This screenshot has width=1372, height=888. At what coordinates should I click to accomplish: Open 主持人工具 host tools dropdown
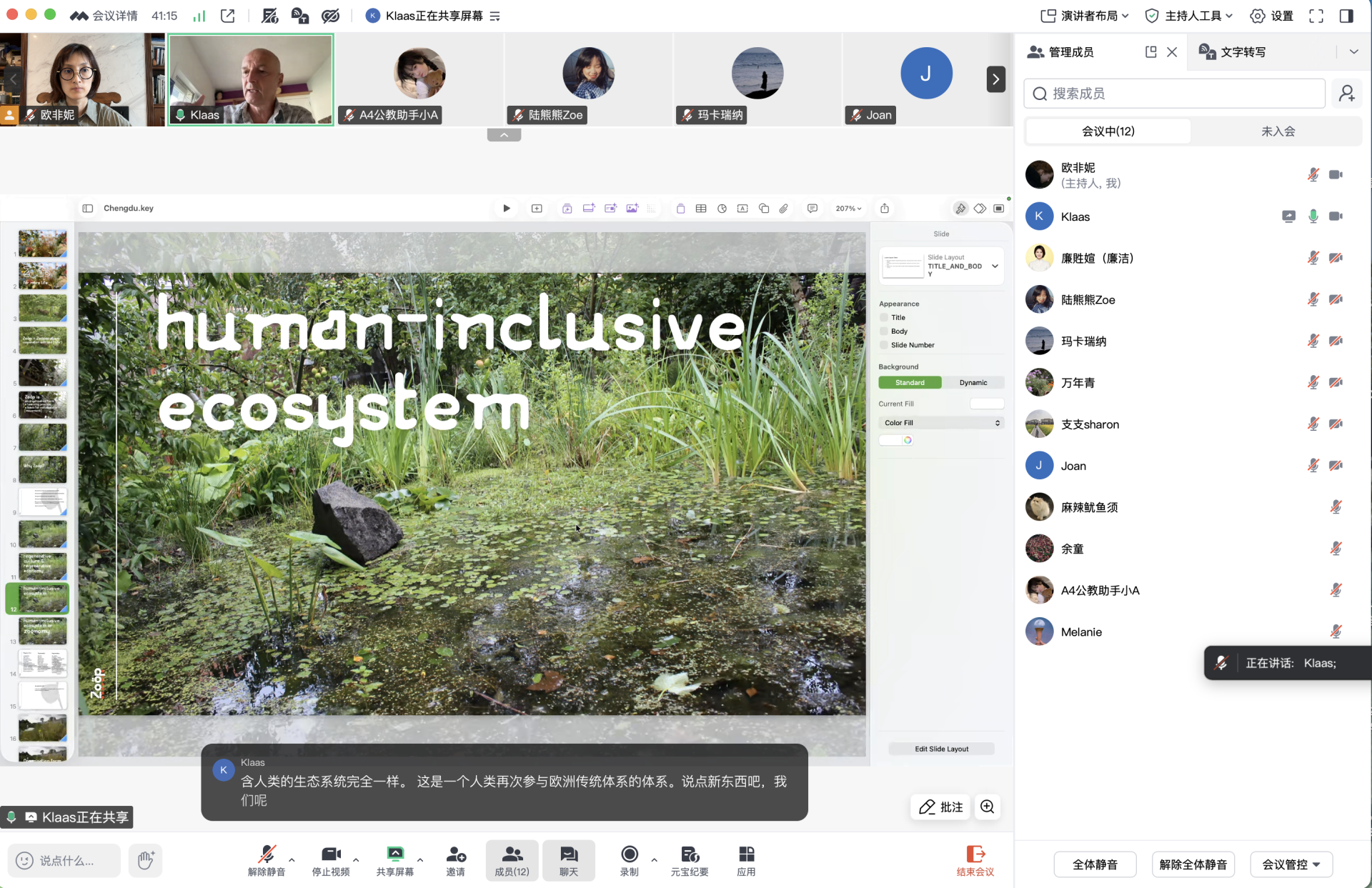pyautogui.click(x=1189, y=16)
